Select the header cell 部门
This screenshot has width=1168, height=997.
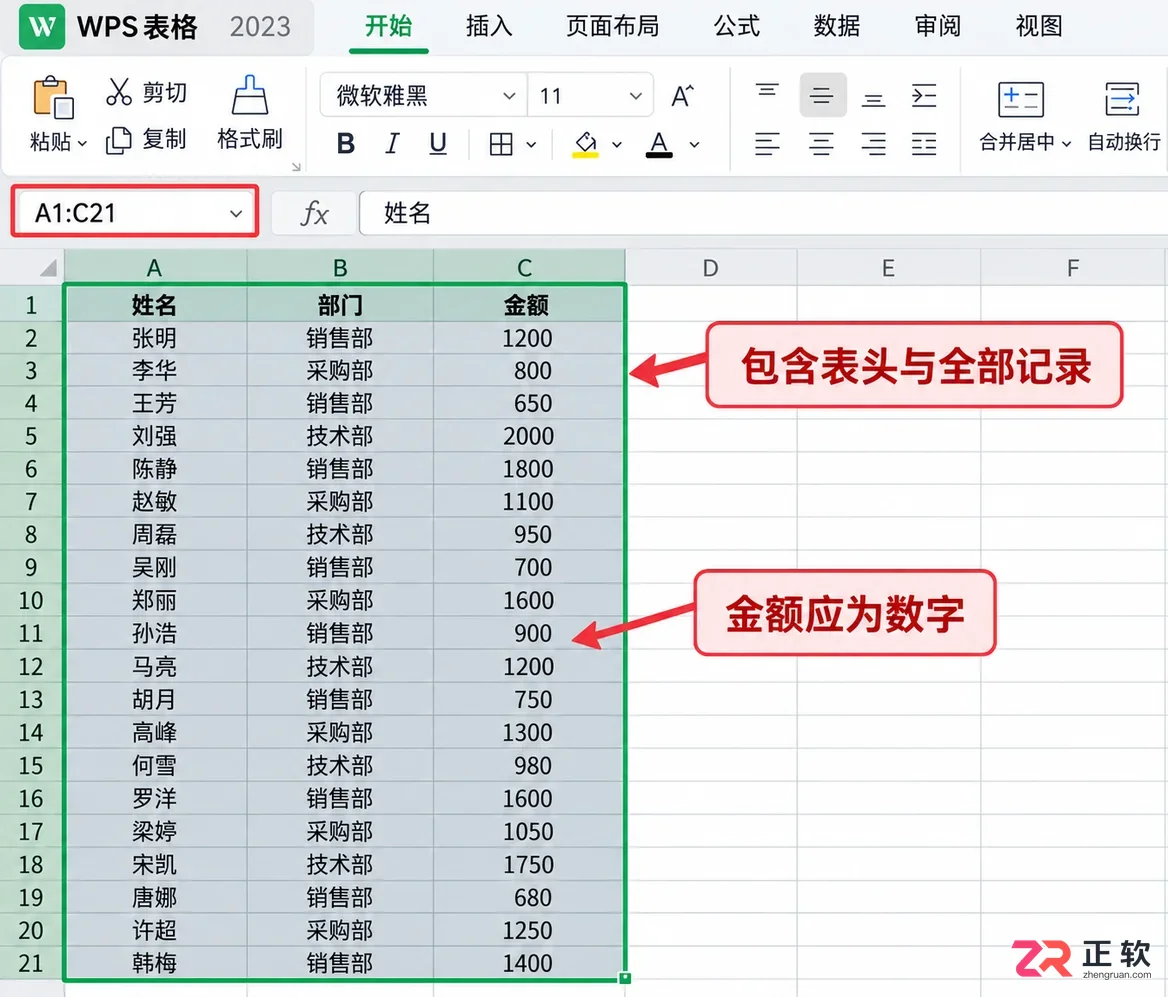(x=340, y=305)
